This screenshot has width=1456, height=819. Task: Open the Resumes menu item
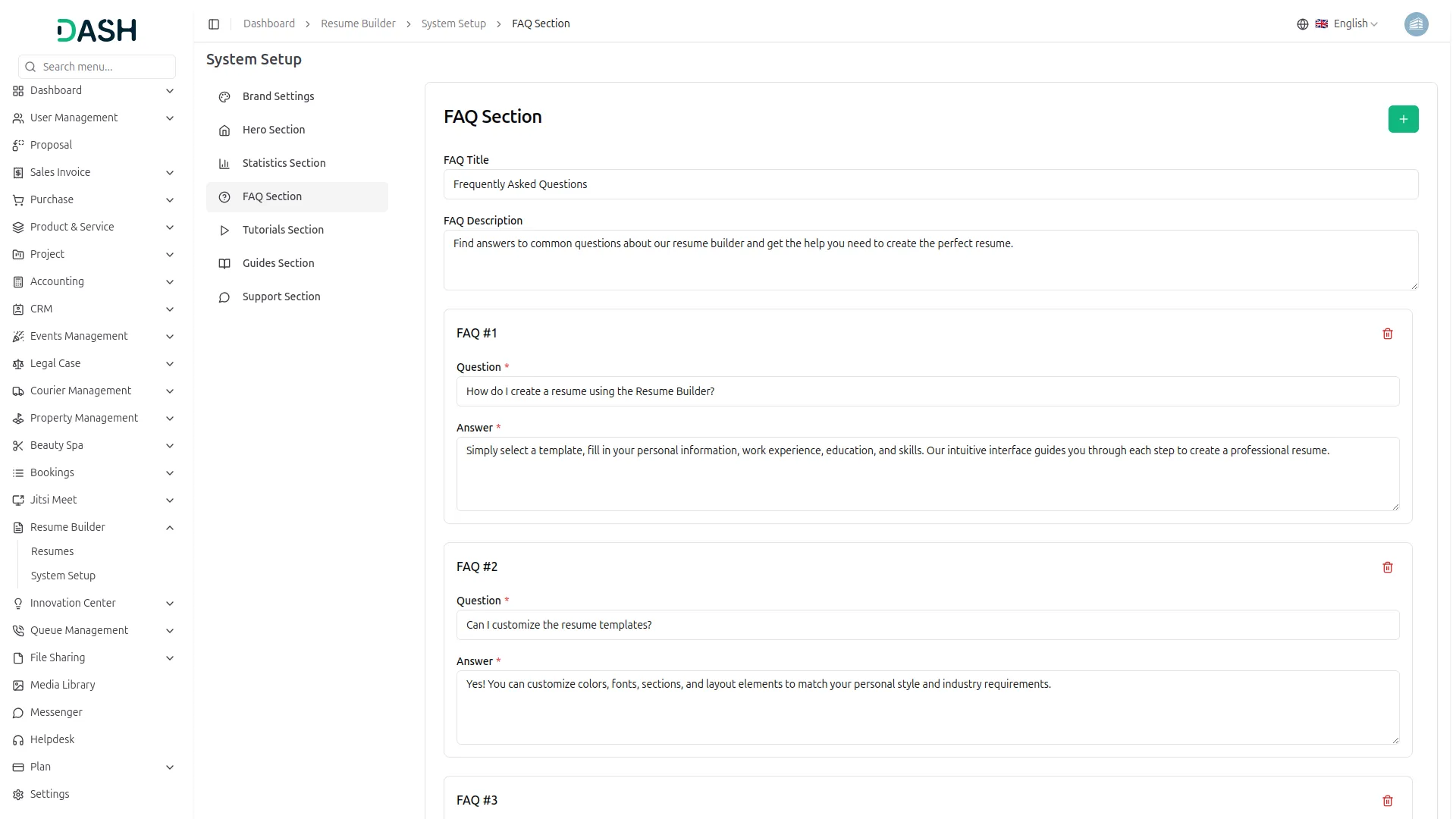click(52, 551)
